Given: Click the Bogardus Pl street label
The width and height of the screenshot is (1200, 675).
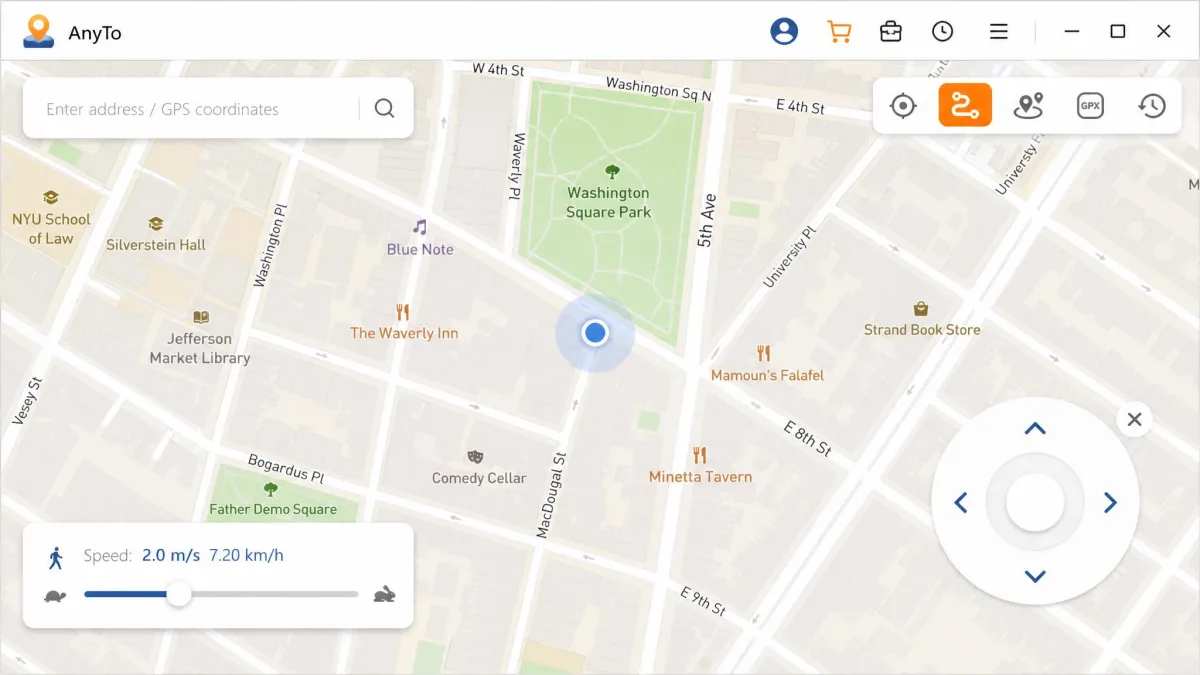Looking at the screenshot, I should pos(286,470).
